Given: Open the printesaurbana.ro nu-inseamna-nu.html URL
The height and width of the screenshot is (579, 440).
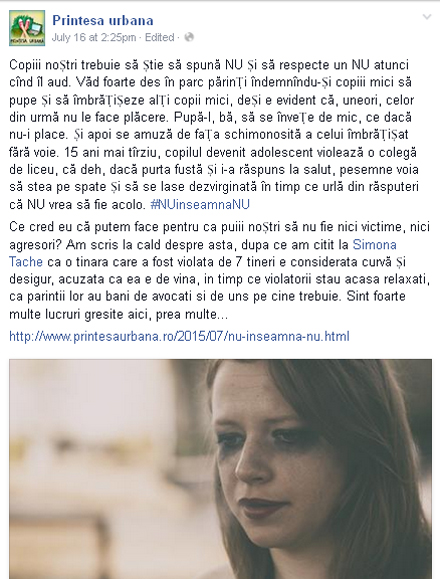Looking at the screenshot, I should pos(179,336).
